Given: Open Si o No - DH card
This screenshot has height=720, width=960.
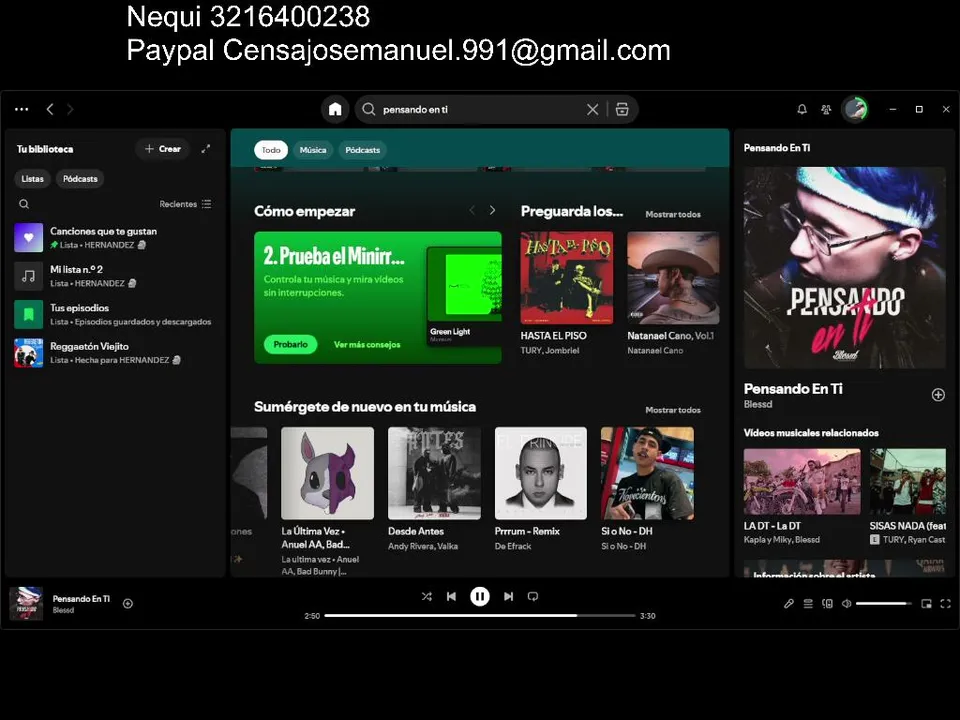Looking at the screenshot, I should (647, 490).
